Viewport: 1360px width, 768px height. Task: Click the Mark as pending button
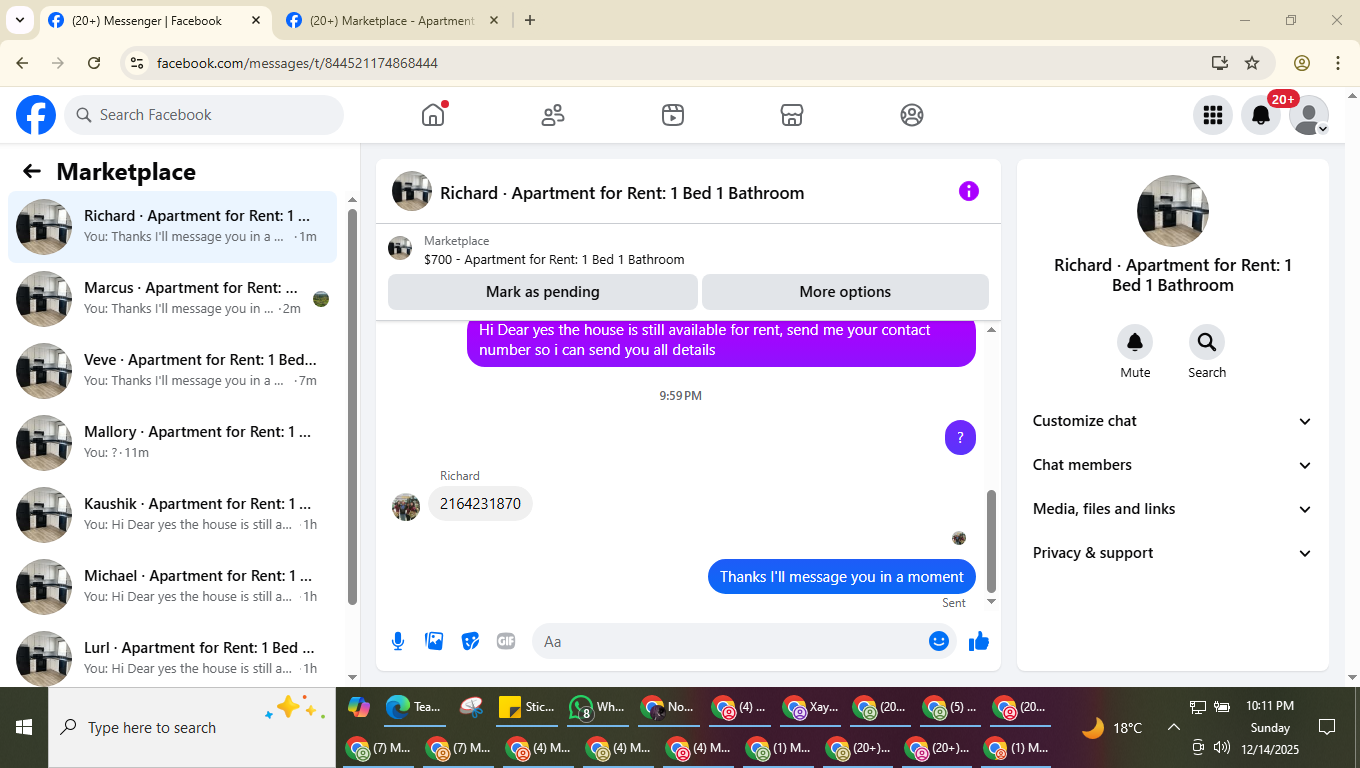pyautogui.click(x=543, y=292)
